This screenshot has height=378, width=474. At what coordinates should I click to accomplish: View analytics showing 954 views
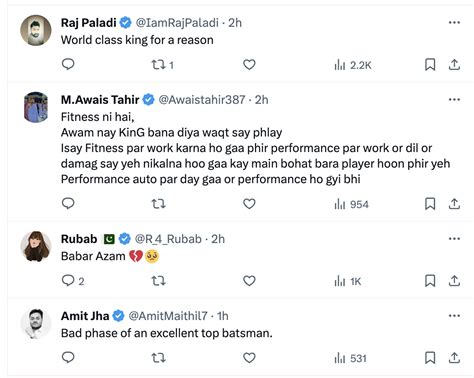tap(351, 204)
